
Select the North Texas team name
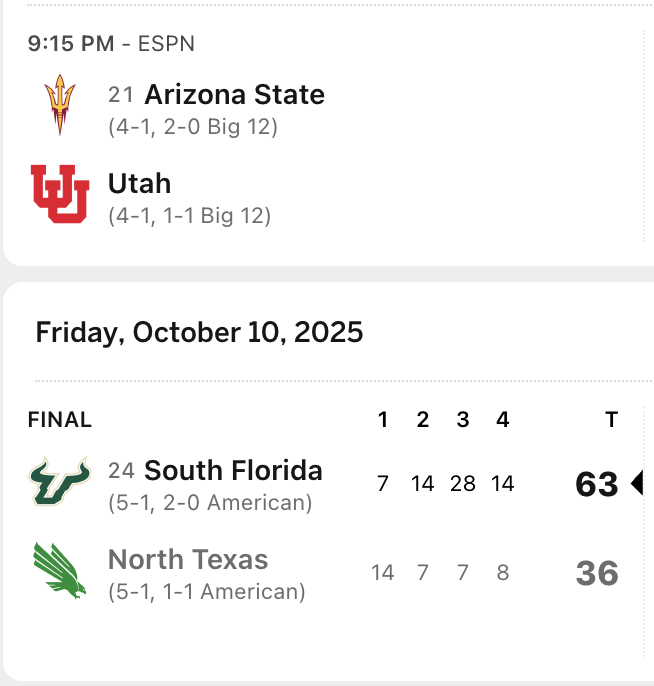[x=188, y=559]
